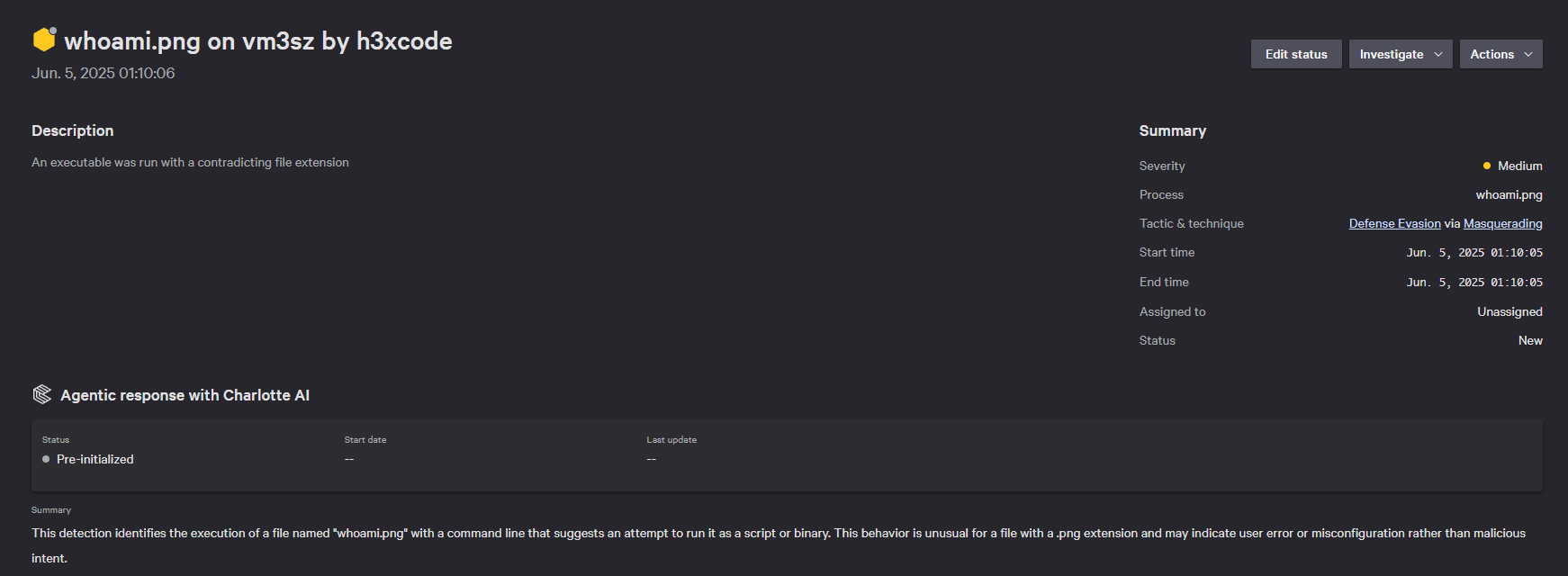The image size is (1568, 576).
Task: Click the yellow Medium severity dot
Action: click(1487, 166)
